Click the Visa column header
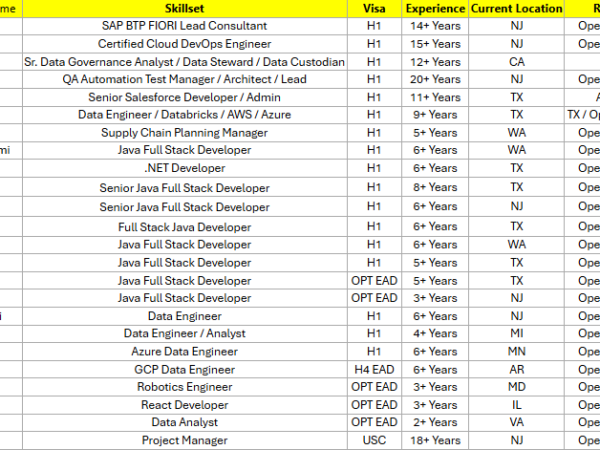Image resolution: width=600 pixels, height=450 pixels. click(x=374, y=8)
